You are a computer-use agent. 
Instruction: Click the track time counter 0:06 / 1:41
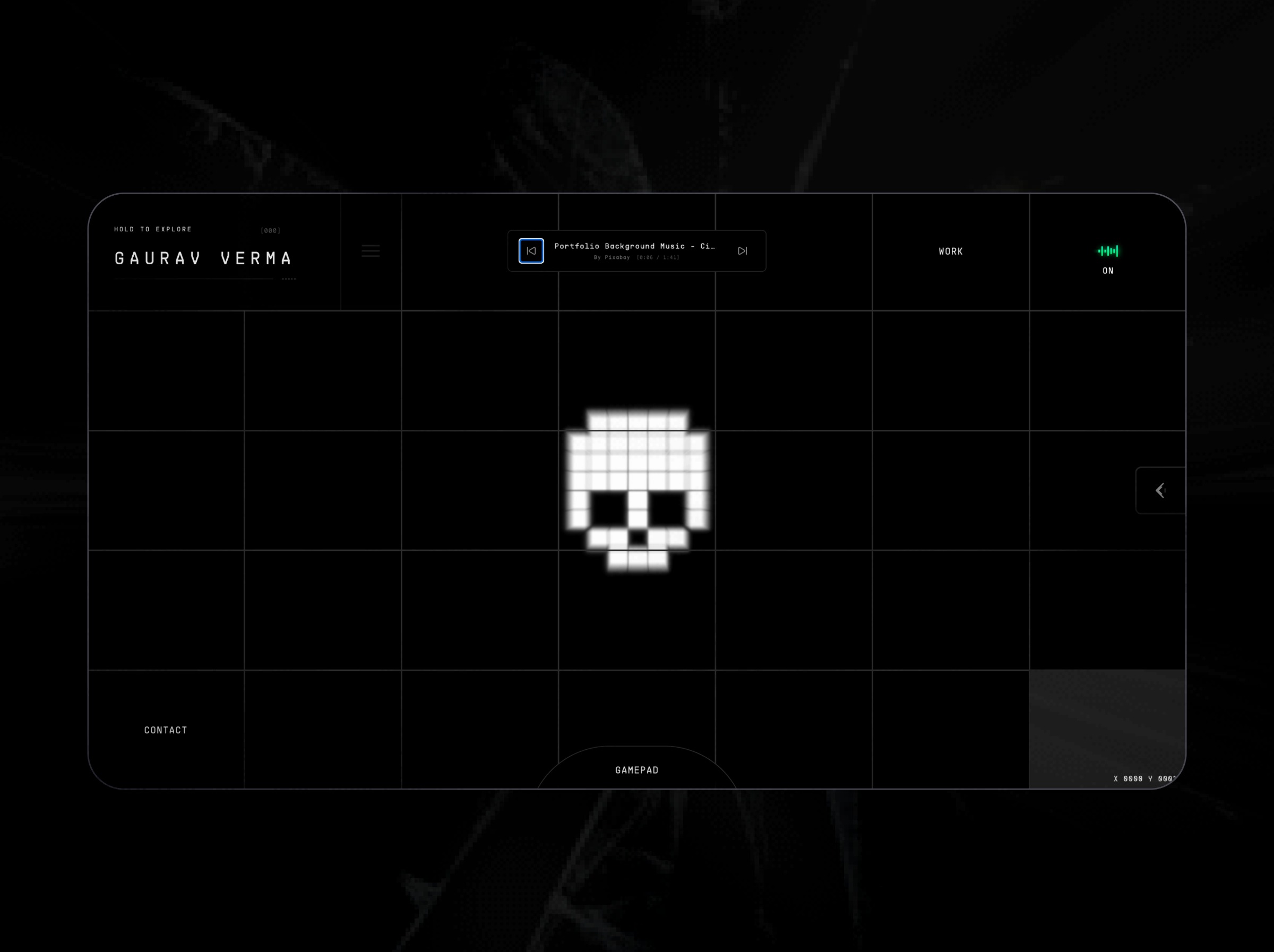point(658,257)
